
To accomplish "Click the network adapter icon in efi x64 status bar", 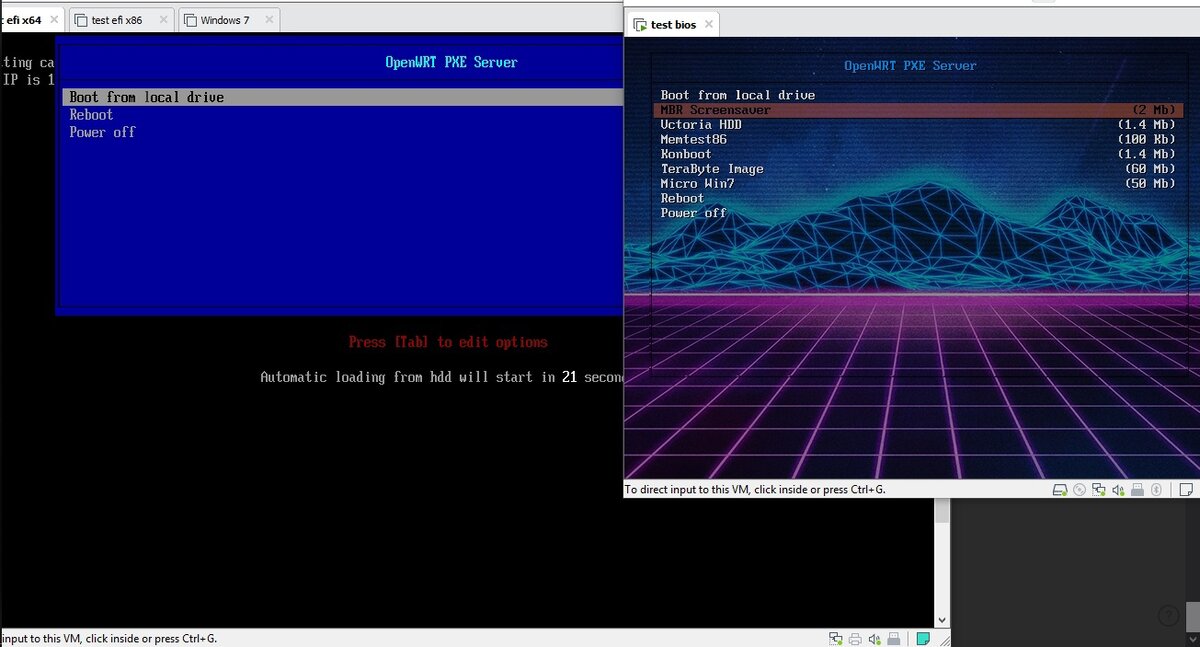I will click(836, 638).
